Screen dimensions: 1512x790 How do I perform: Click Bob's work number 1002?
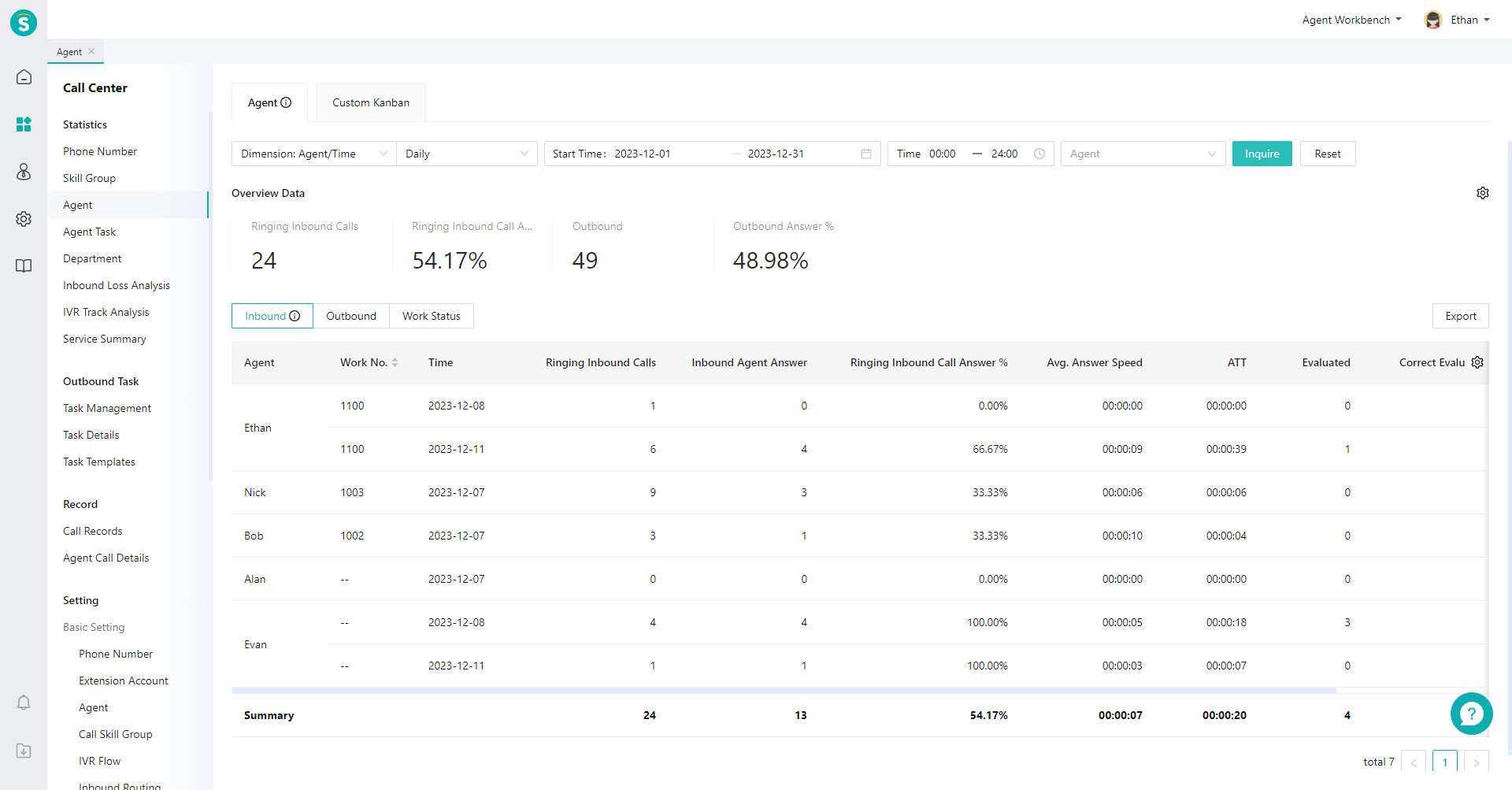point(352,536)
